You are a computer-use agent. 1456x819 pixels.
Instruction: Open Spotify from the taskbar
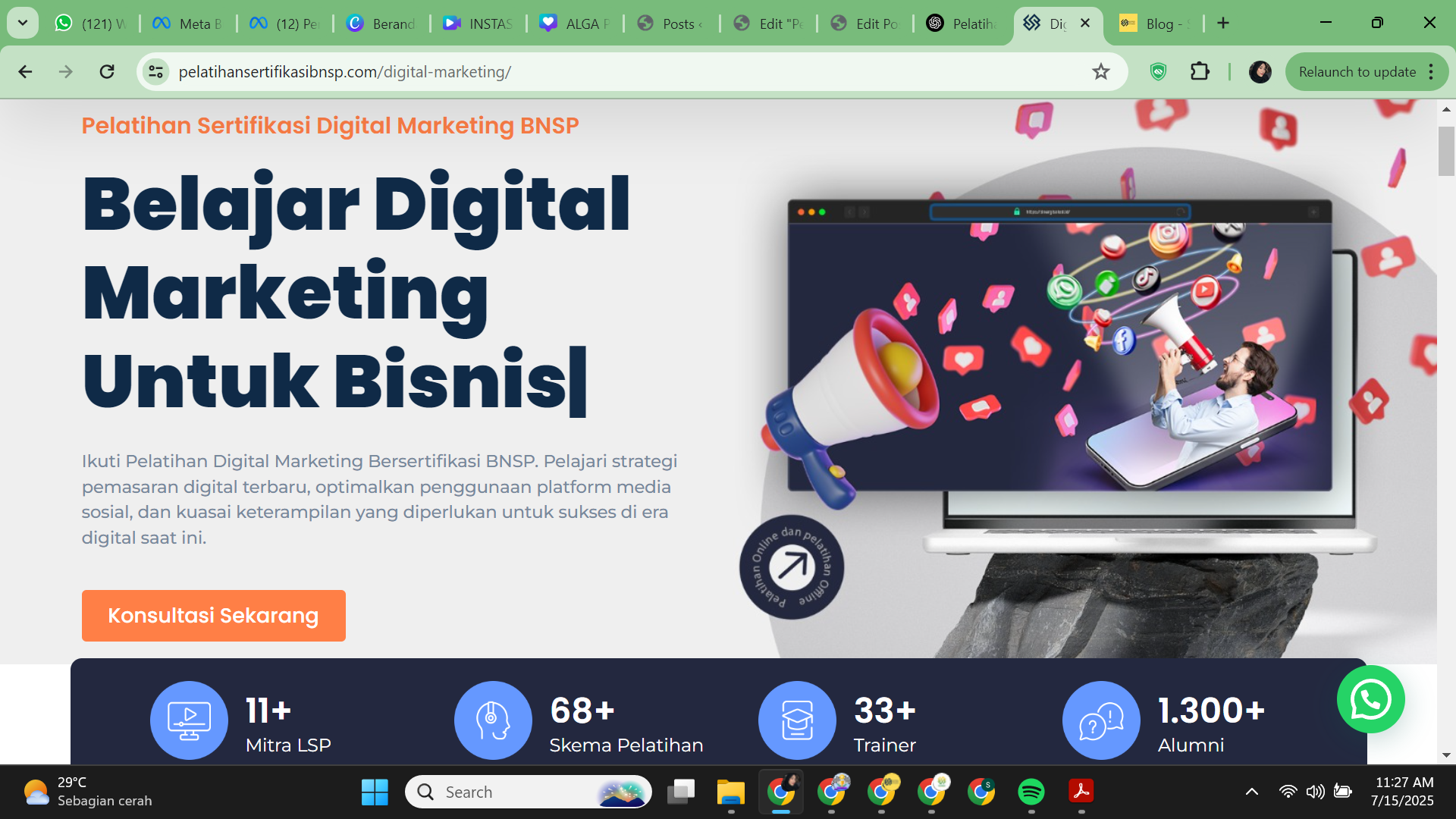tap(1032, 792)
